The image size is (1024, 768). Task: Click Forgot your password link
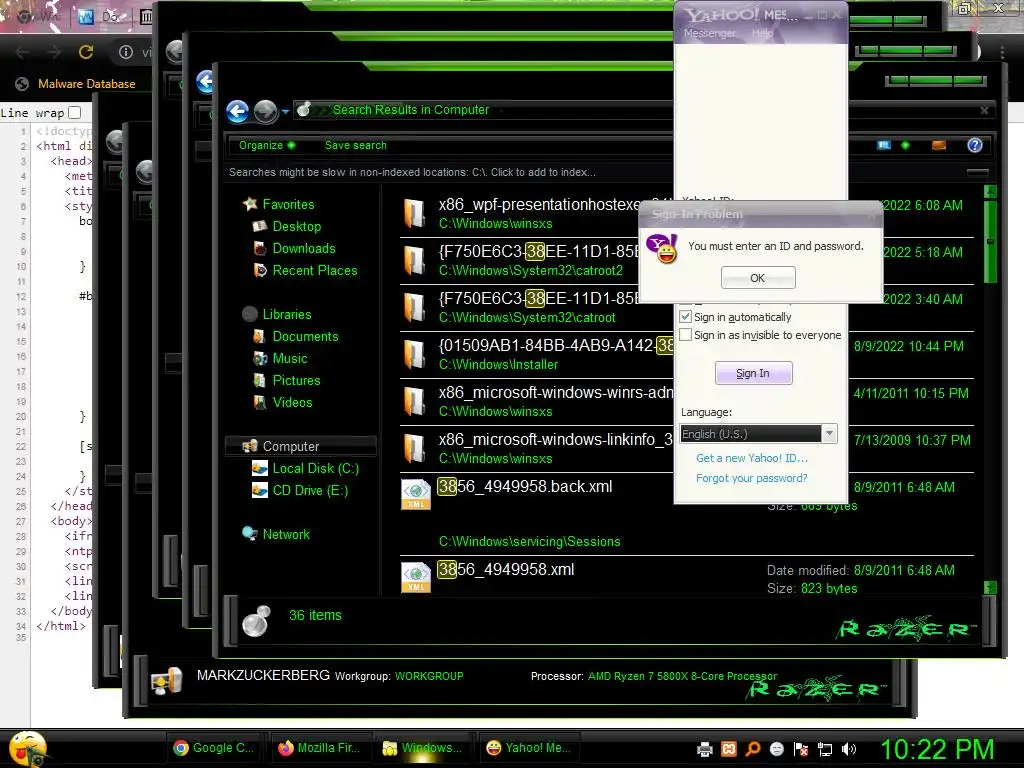[751, 478]
